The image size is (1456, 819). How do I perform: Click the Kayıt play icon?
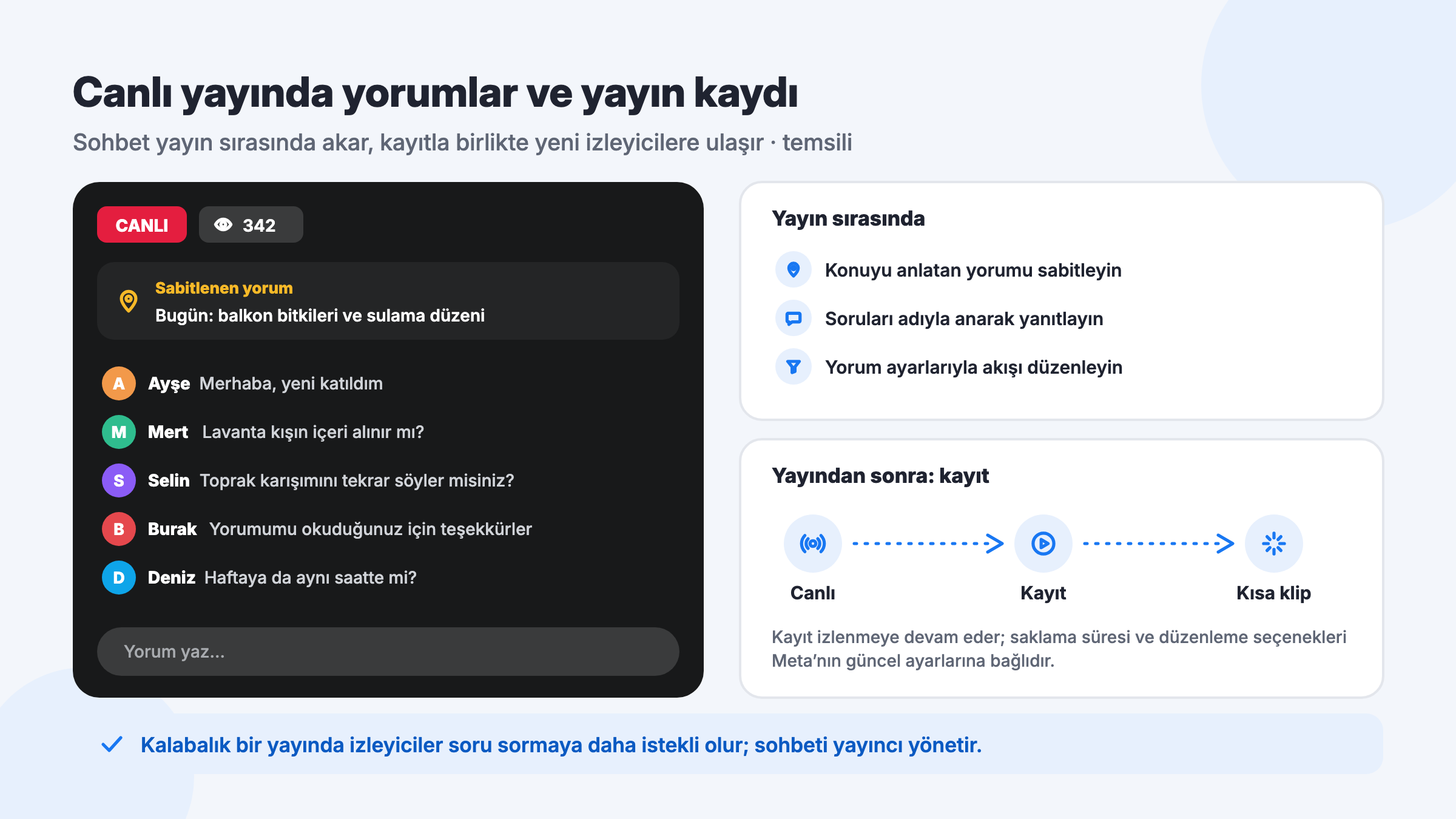click(1043, 544)
